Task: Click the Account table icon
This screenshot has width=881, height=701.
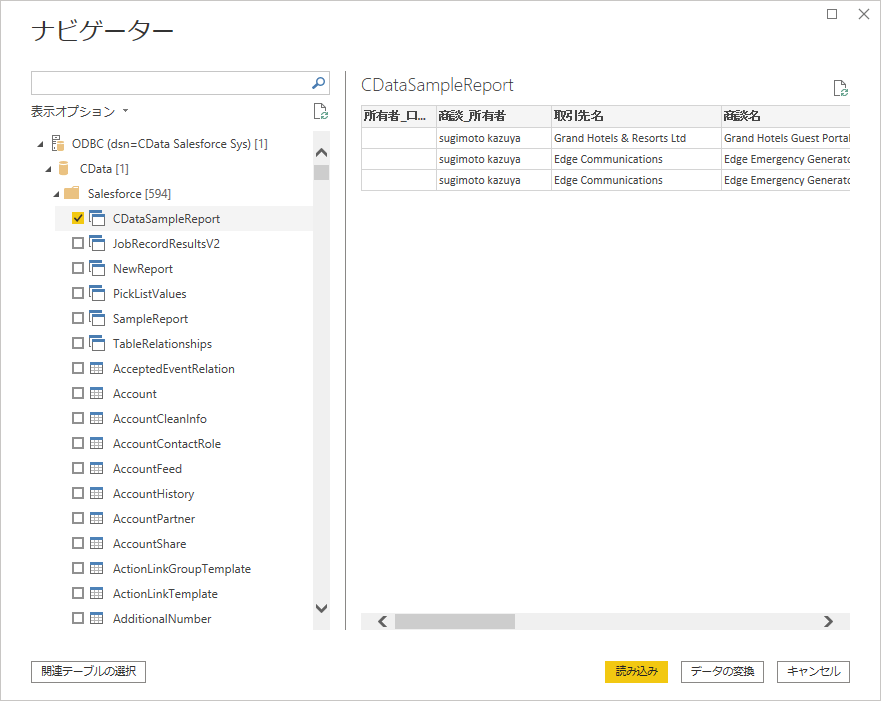Action: 97,394
